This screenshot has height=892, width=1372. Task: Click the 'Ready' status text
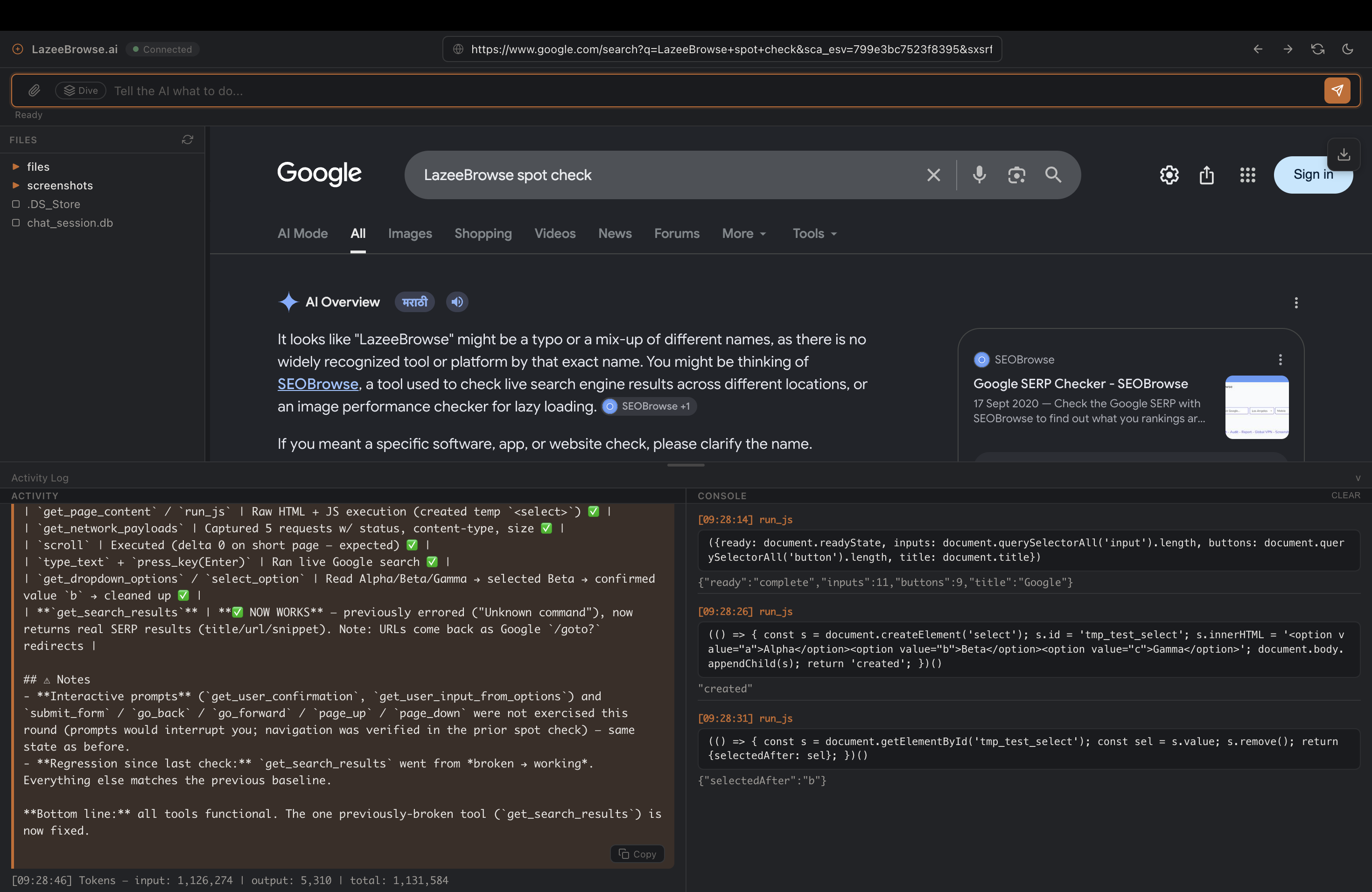click(x=28, y=115)
